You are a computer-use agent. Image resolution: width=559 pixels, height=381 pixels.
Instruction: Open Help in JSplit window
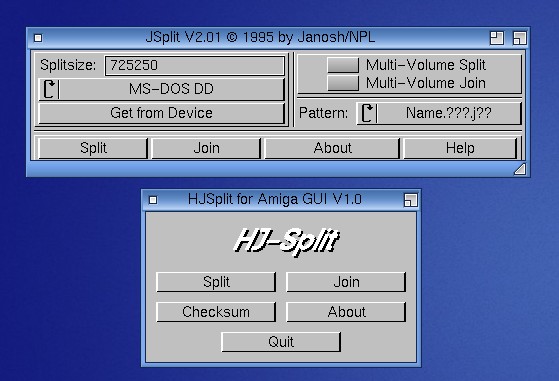[x=460, y=148]
